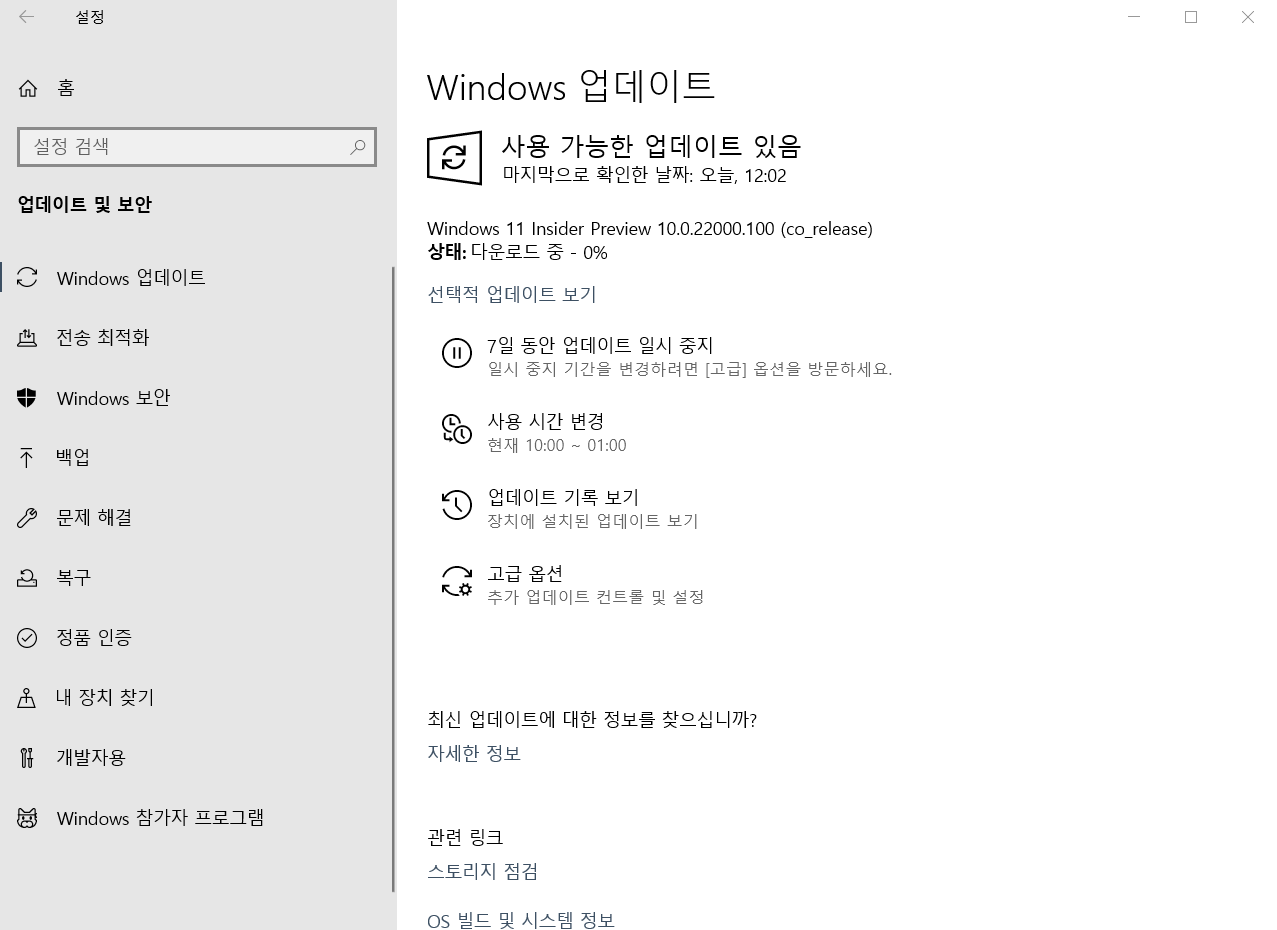Maximize the 설정 window

(1191, 17)
